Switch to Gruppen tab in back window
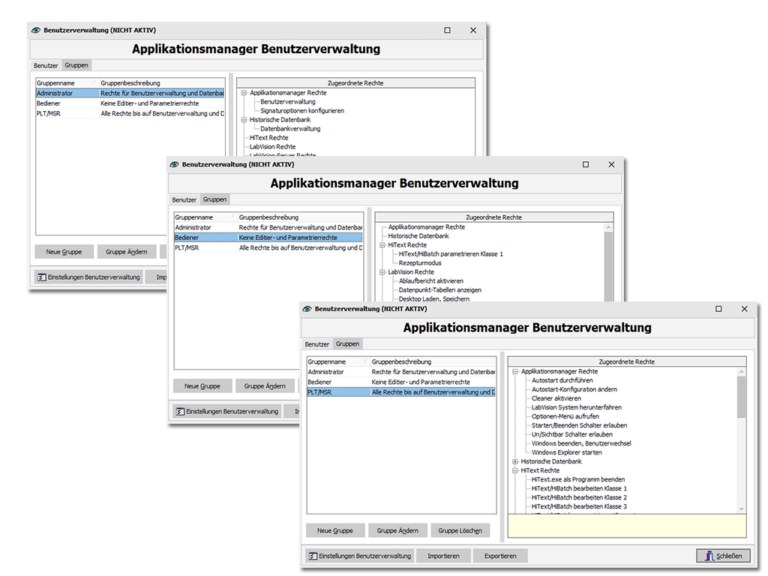This screenshot has width=768, height=576. pos(76,65)
